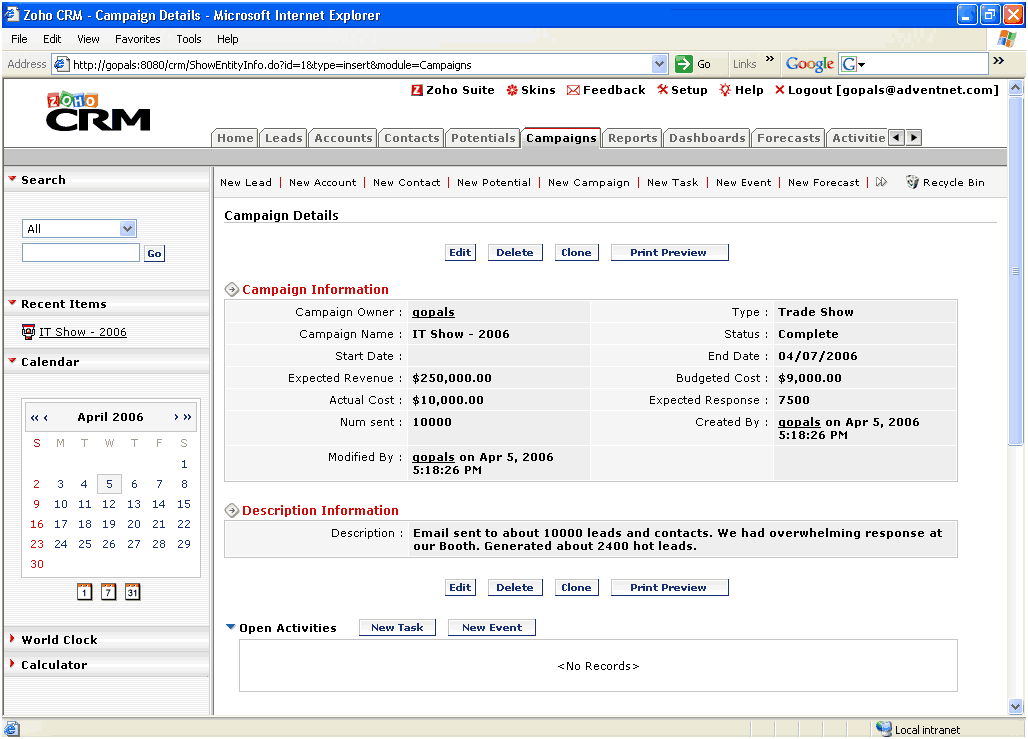Open the gopals Campaign Owner link
The height and width of the screenshot is (739, 1028).
pyautogui.click(x=433, y=312)
